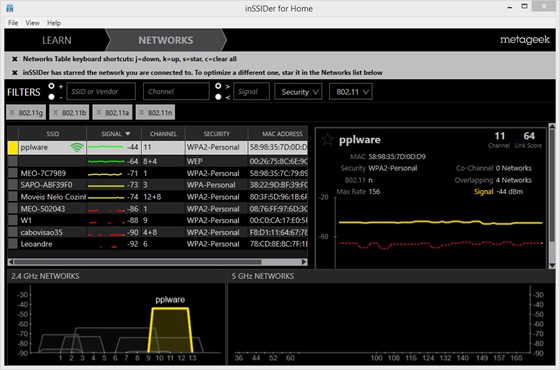560x370 pixels.
Task: Toggle star box for Moveis Nelo row
Action: click(13, 197)
